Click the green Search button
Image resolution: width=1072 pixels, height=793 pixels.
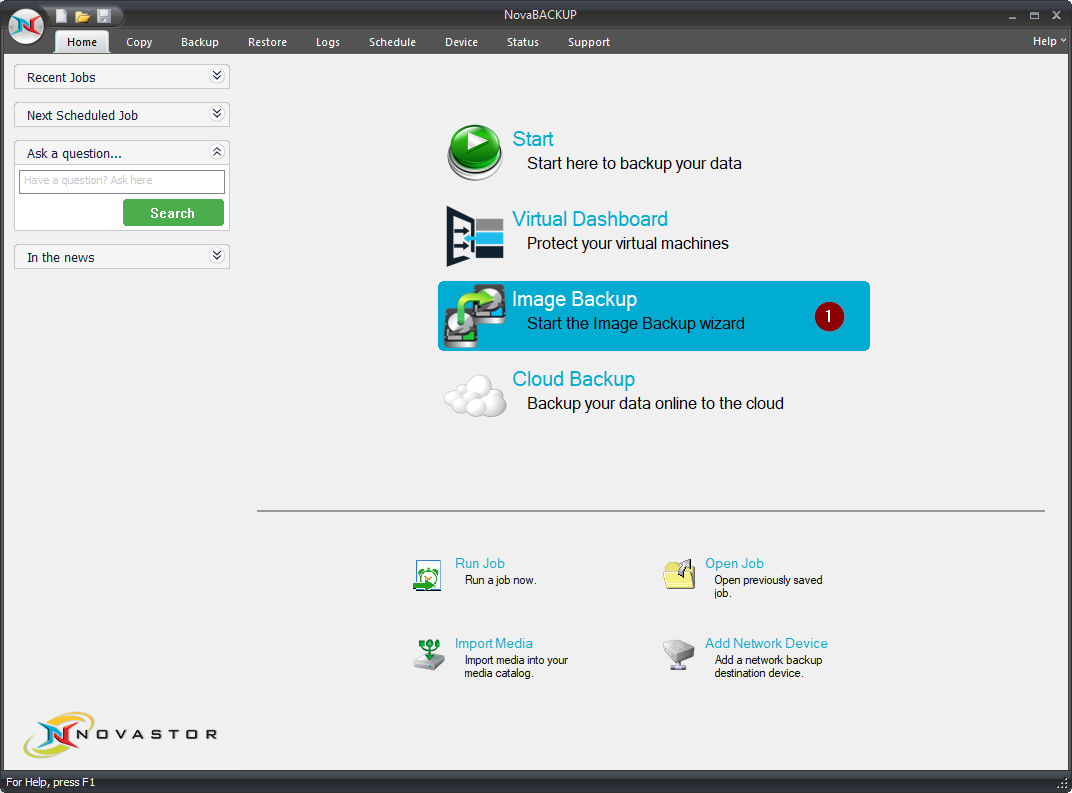click(x=173, y=213)
